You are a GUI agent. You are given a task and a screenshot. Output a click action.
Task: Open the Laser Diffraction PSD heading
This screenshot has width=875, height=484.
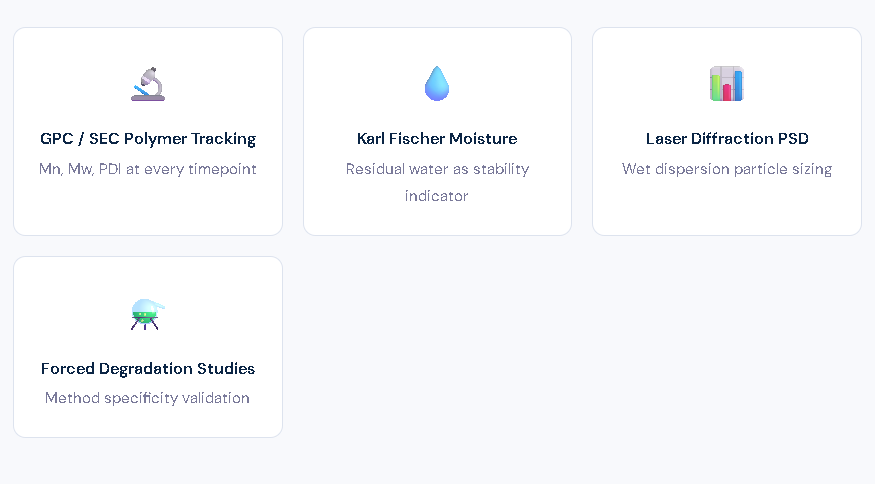pos(727,139)
